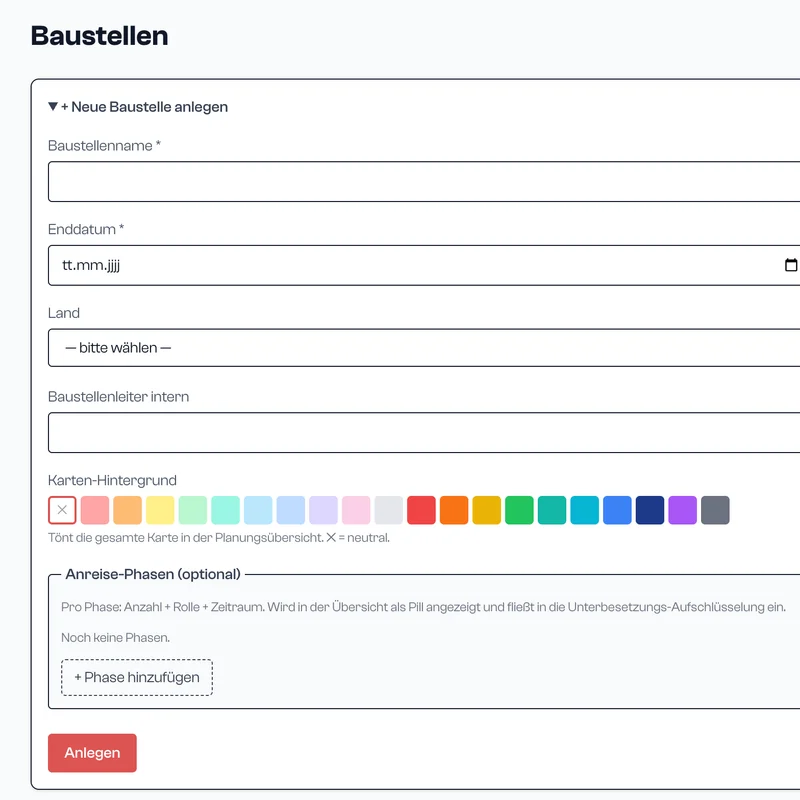The width and height of the screenshot is (800, 800).
Task: Click the Baustellenleiter intern label
Action: [x=118, y=397]
